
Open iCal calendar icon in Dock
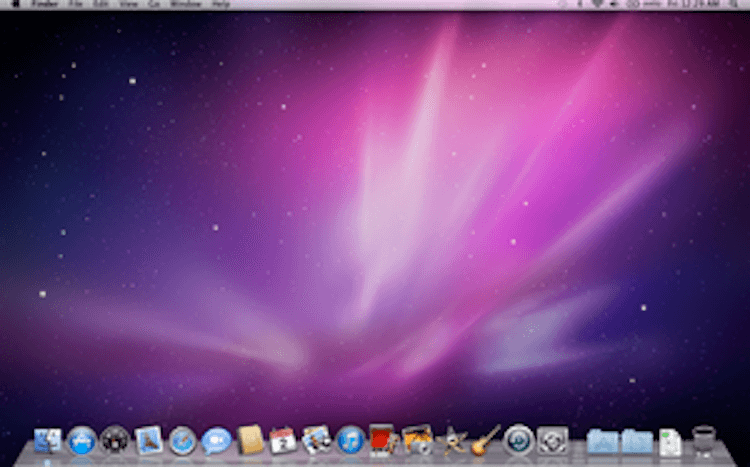(283, 440)
